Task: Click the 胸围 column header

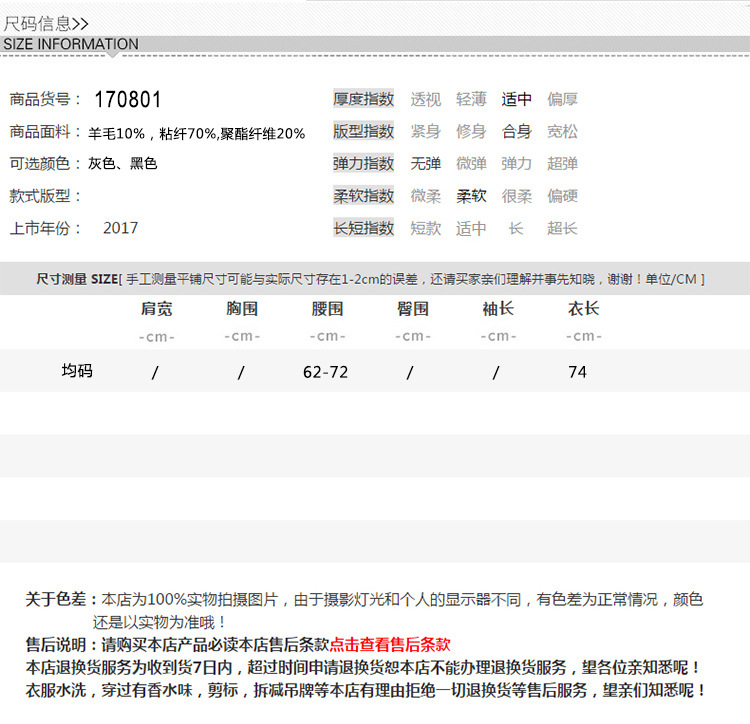Action: coord(242,309)
